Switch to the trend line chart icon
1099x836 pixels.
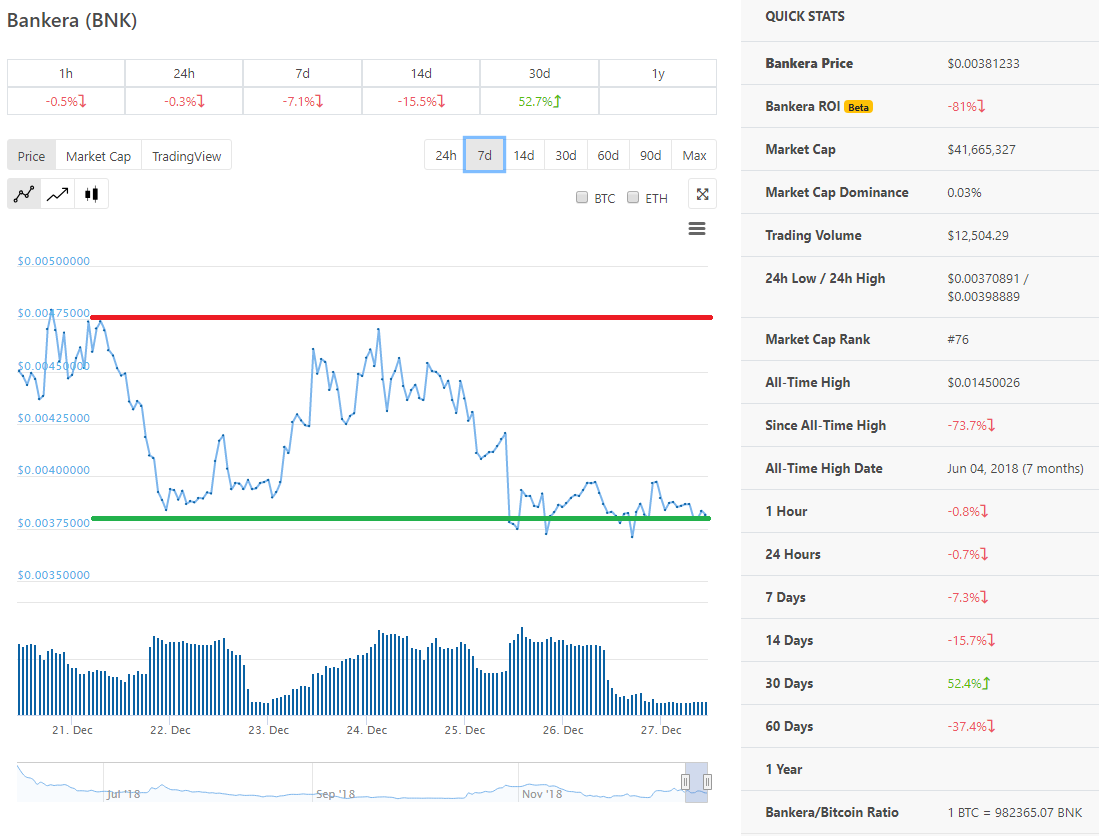(57, 194)
